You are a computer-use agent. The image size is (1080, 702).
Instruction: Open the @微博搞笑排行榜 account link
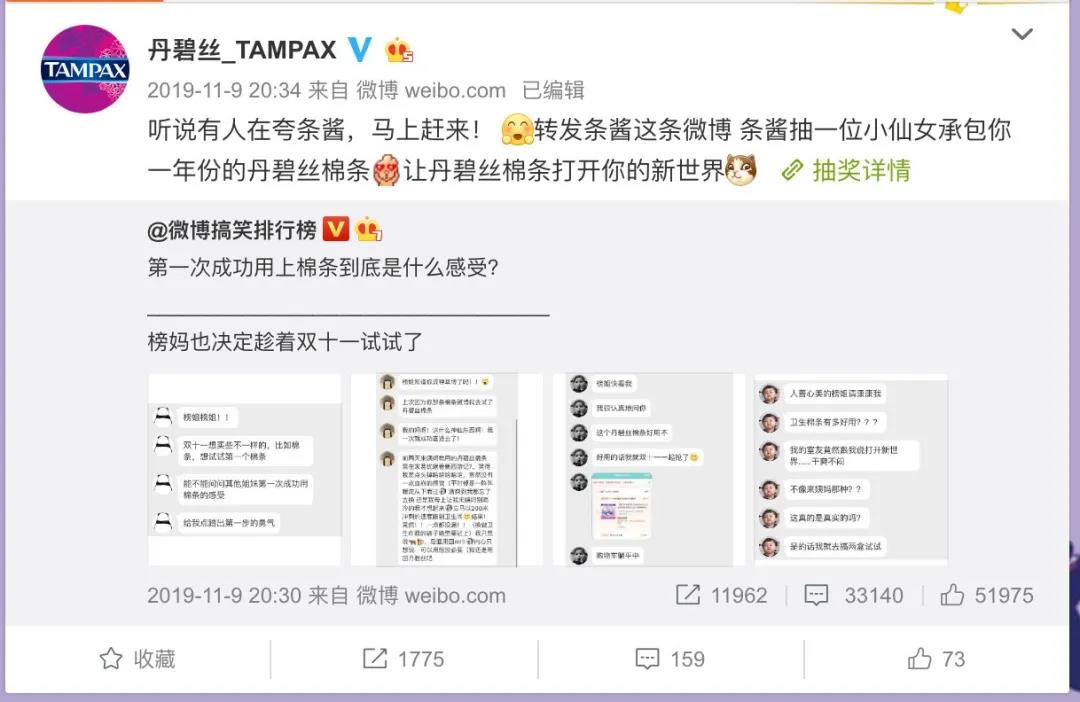(x=232, y=229)
